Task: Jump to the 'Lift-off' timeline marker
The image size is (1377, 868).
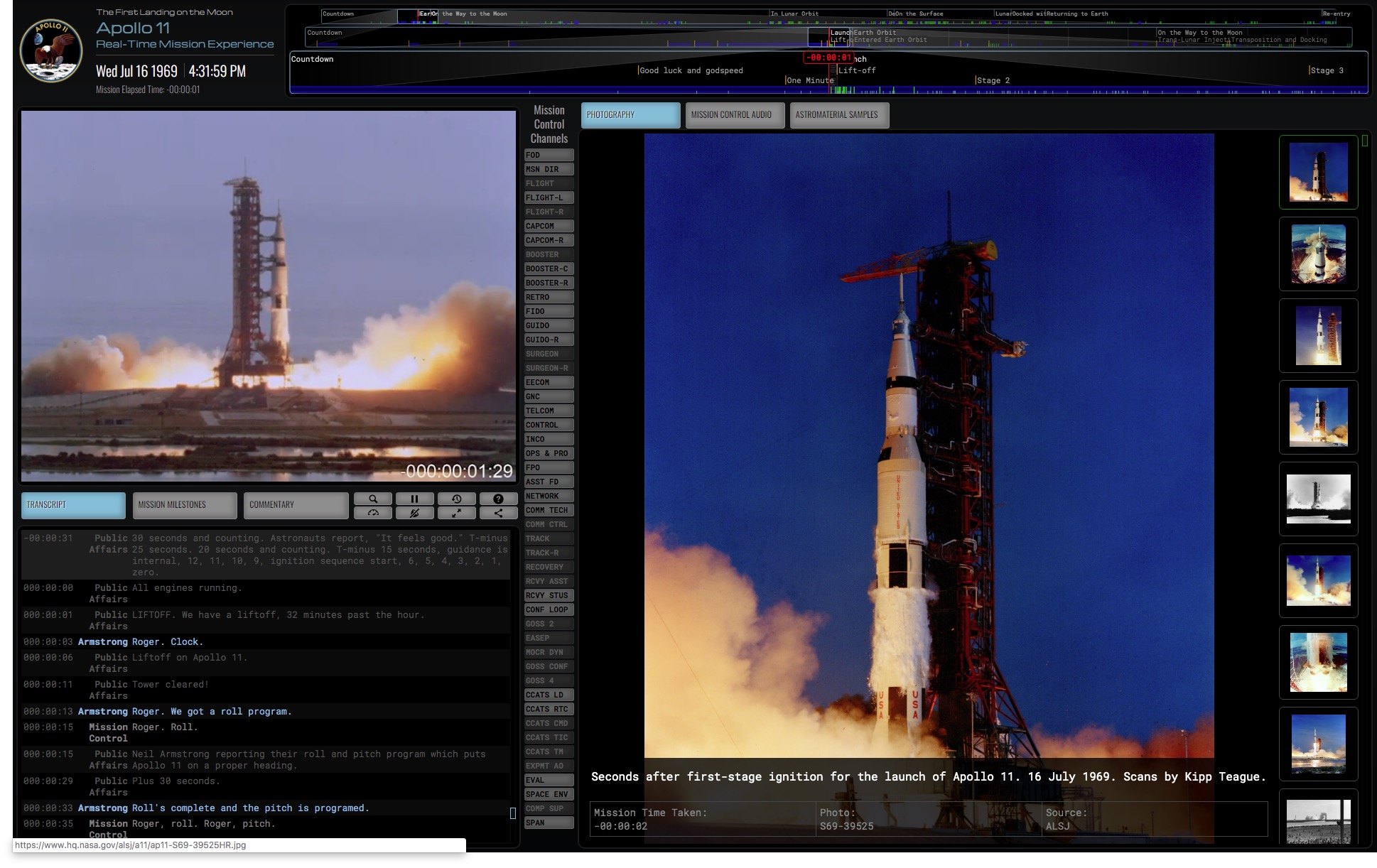Action: point(856,70)
